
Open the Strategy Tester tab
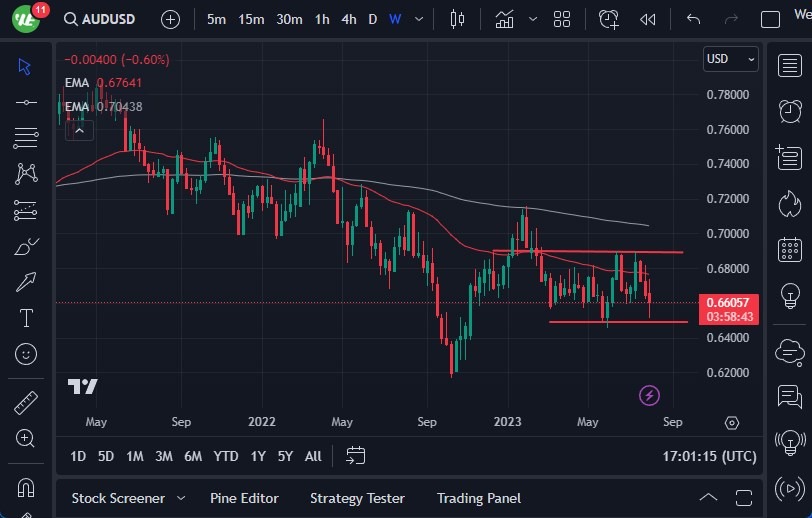[357, 498]
